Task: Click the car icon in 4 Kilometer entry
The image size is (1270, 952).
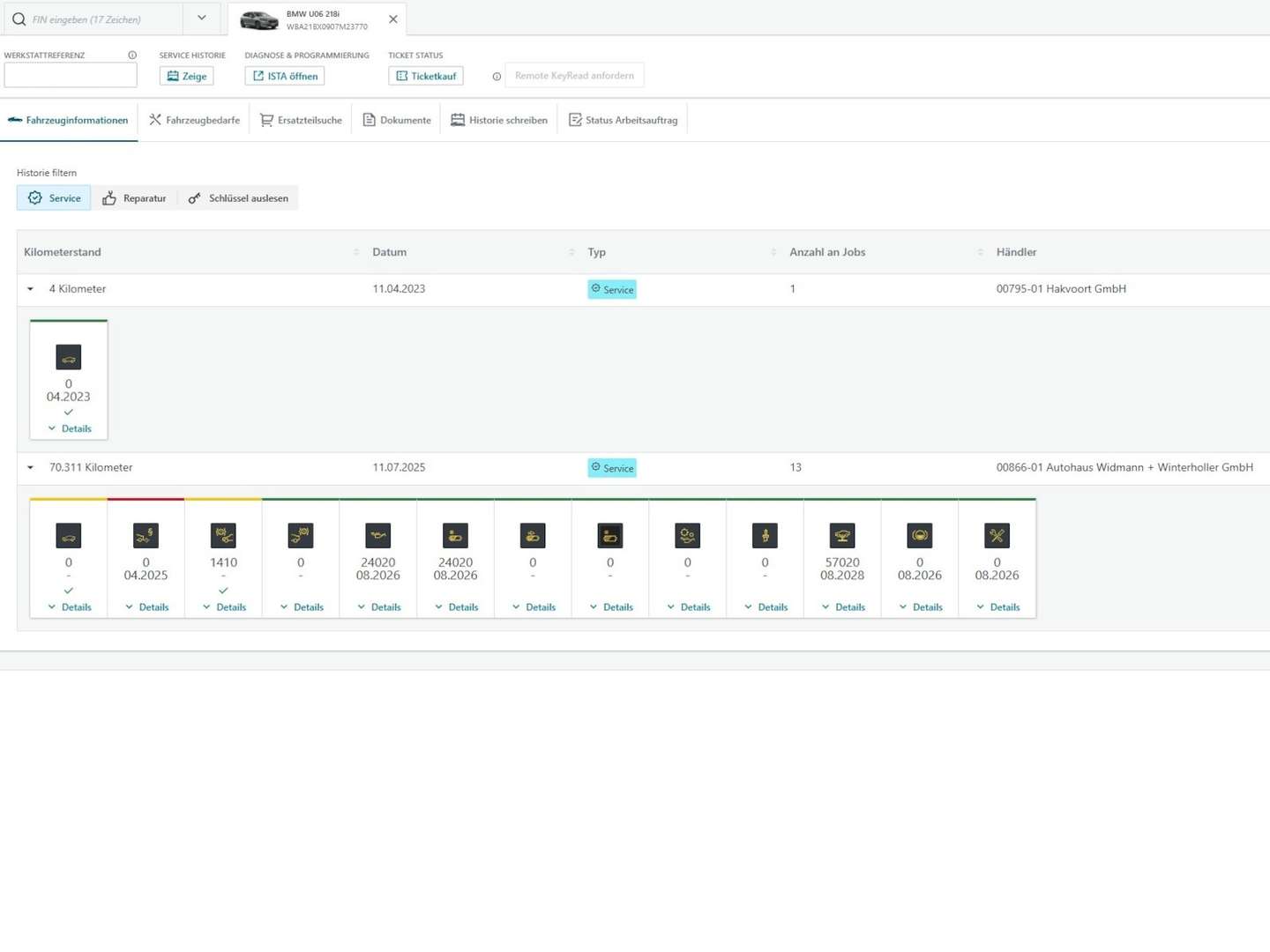Action: click(x=69, y=357)
